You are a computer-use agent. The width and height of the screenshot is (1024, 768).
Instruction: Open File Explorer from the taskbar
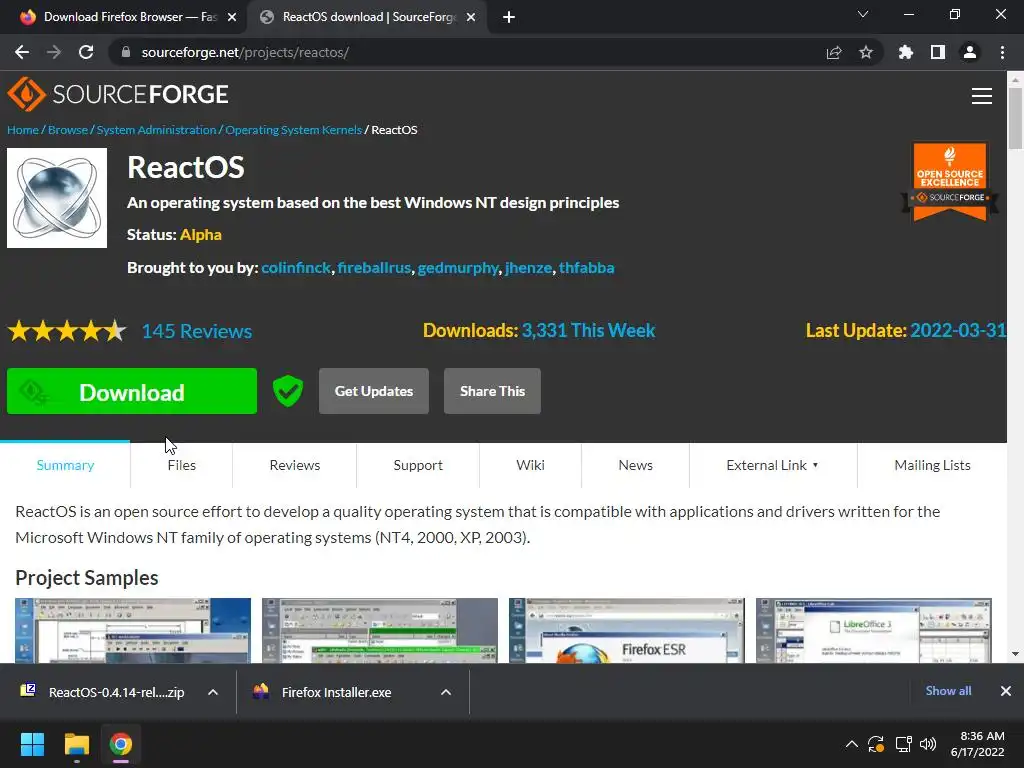[x=76, y=744]
